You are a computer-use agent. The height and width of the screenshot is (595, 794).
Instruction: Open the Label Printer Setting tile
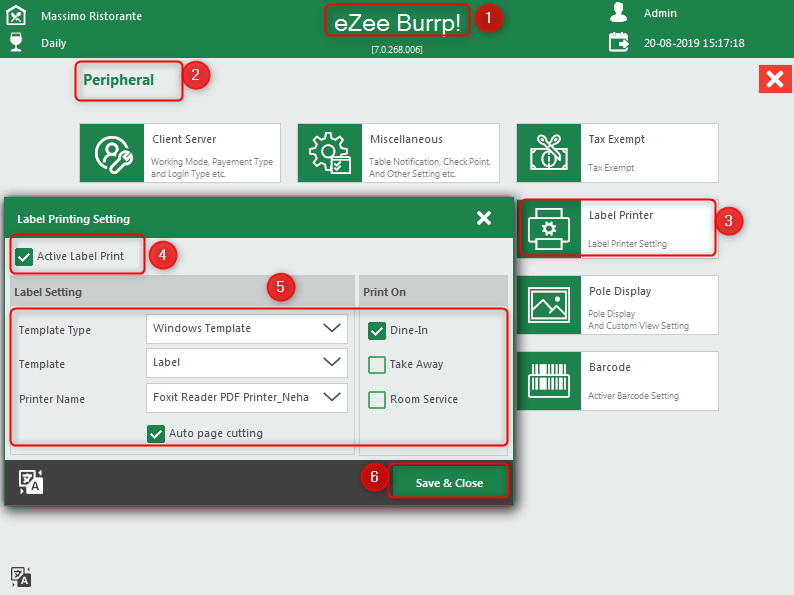[x=617, y=229]
